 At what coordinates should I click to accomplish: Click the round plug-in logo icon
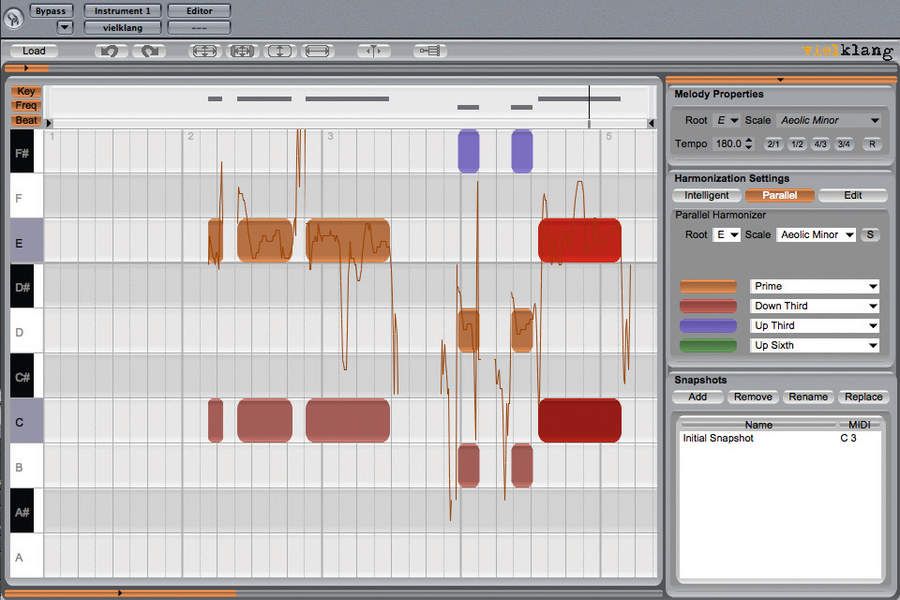tap(13, 18)
